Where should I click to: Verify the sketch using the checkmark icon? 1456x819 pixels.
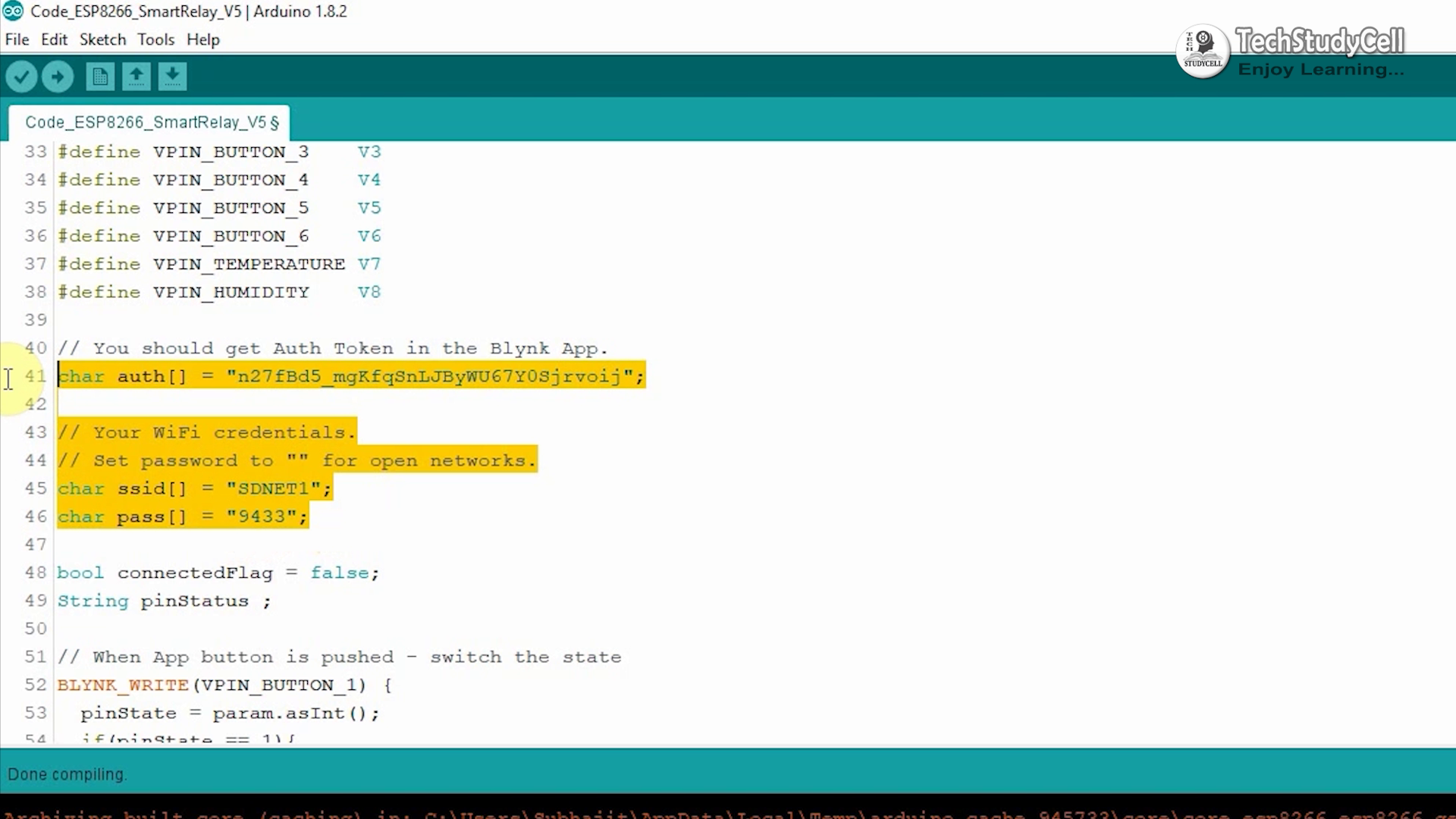pyautogui.click(x=21, y=76)
